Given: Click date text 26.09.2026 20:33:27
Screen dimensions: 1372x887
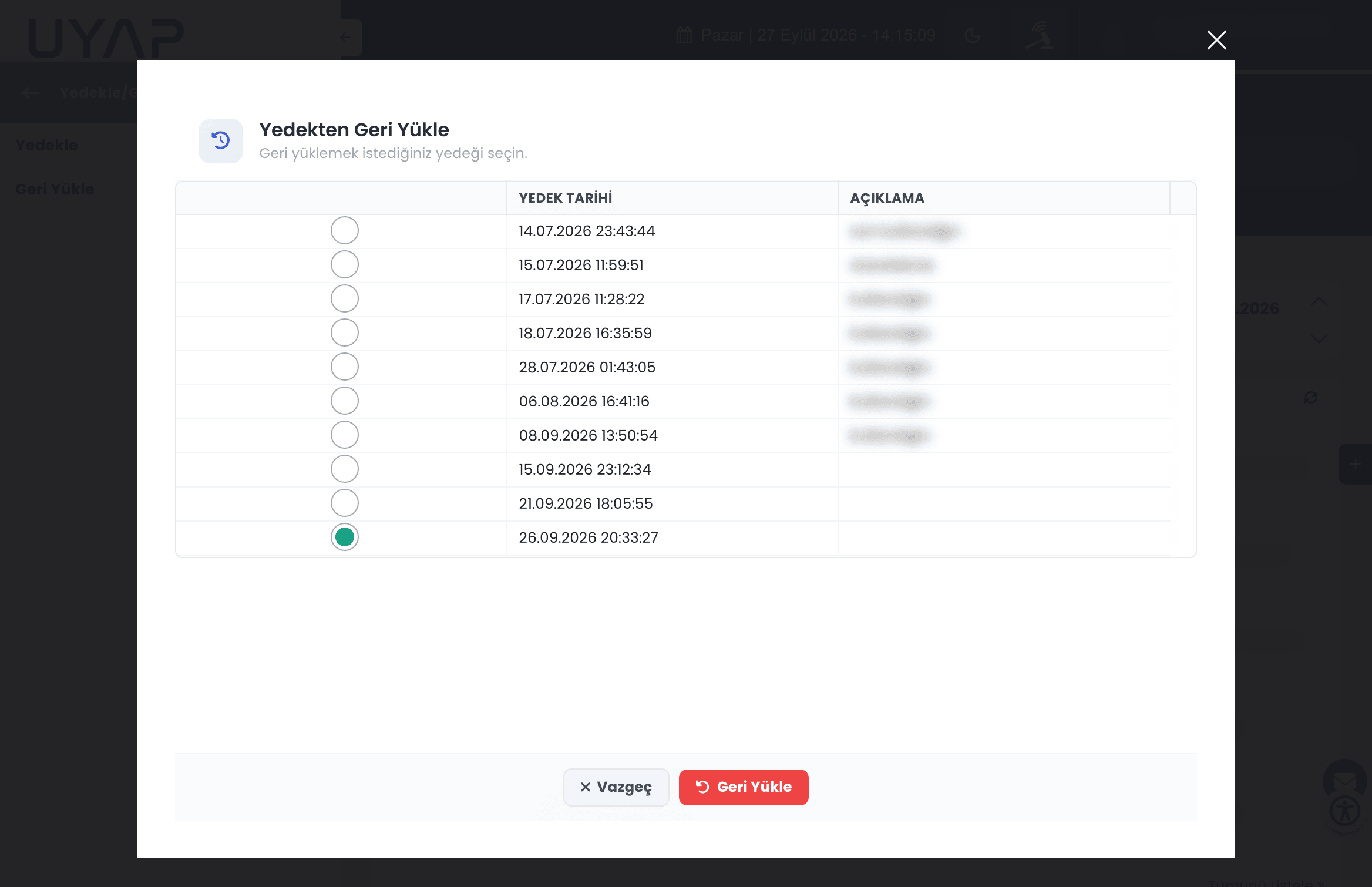Looking at the screenshot, I should tap(589, 537).
